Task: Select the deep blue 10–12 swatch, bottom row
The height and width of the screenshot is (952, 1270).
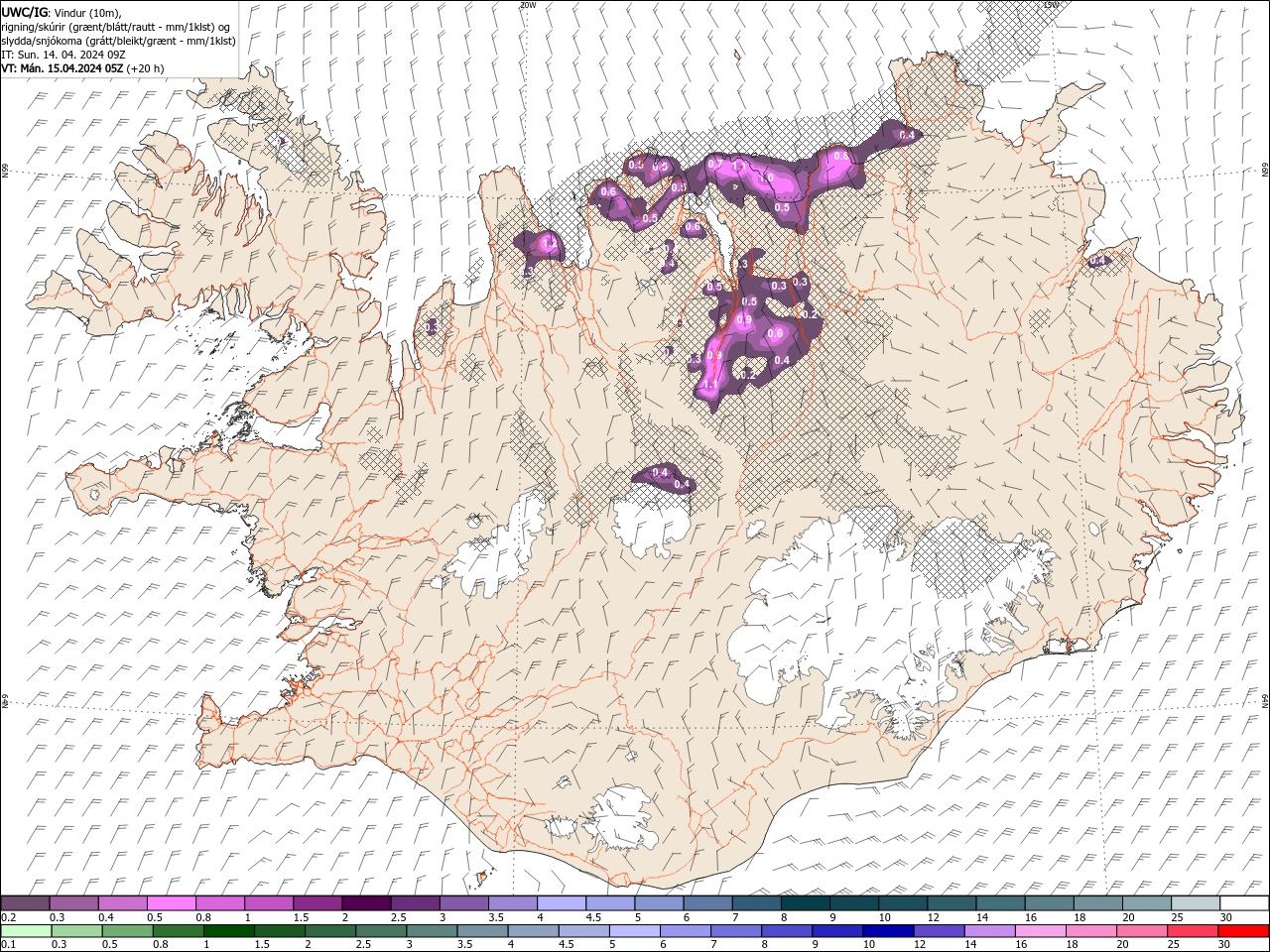Action: 888,931
